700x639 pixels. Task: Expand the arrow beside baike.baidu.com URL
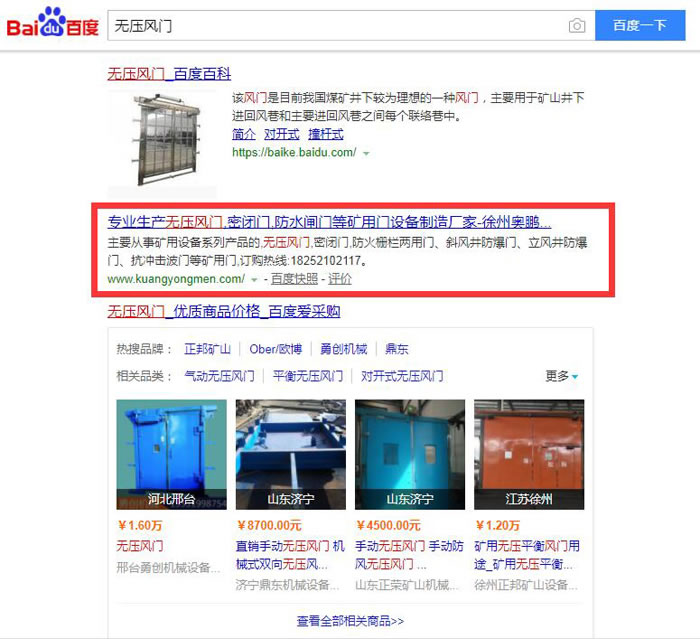[367, 154]
